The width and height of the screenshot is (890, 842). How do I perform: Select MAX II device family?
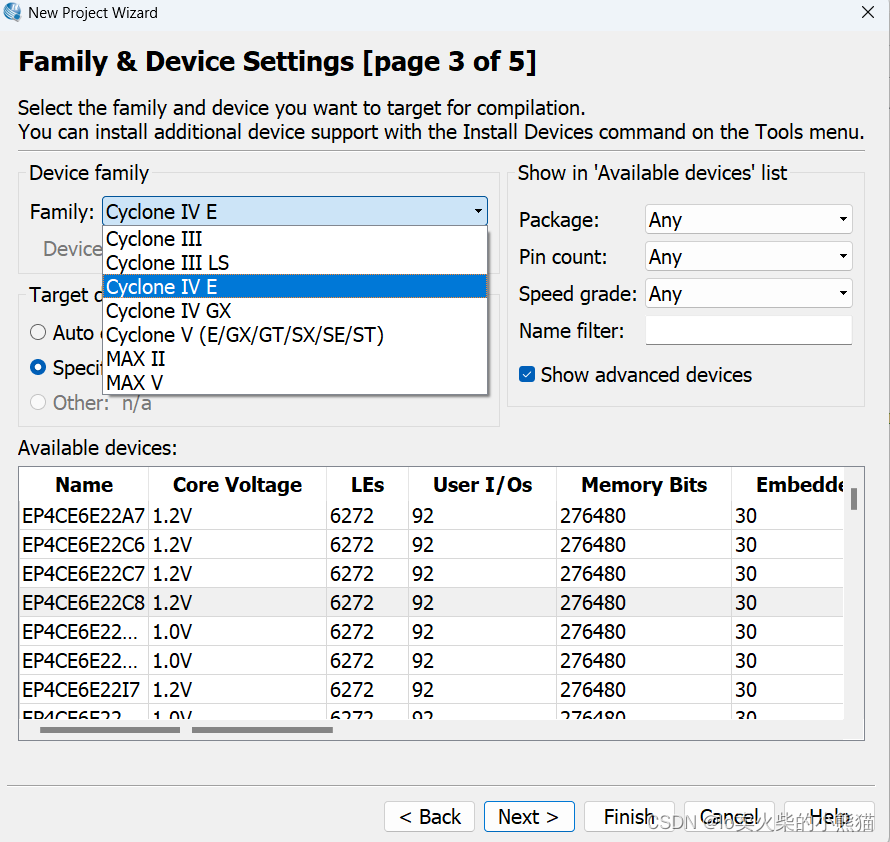(x=135, y=359)
